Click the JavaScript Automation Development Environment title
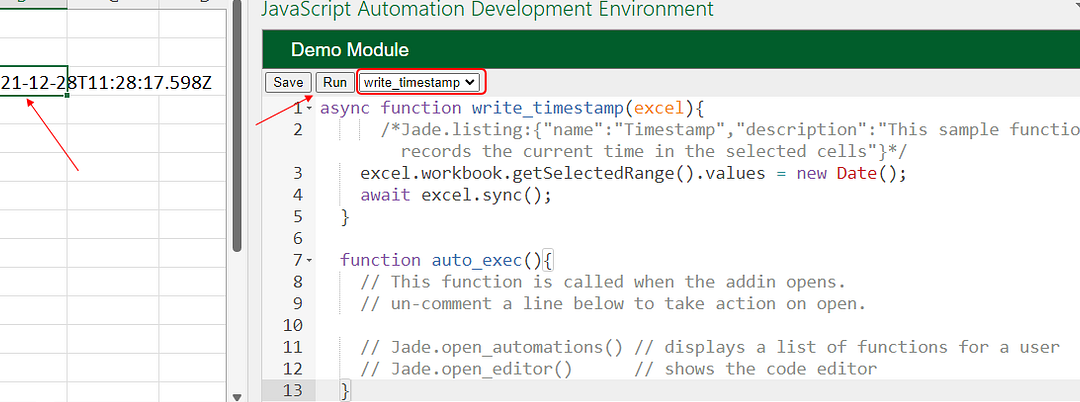 [487, 10]
